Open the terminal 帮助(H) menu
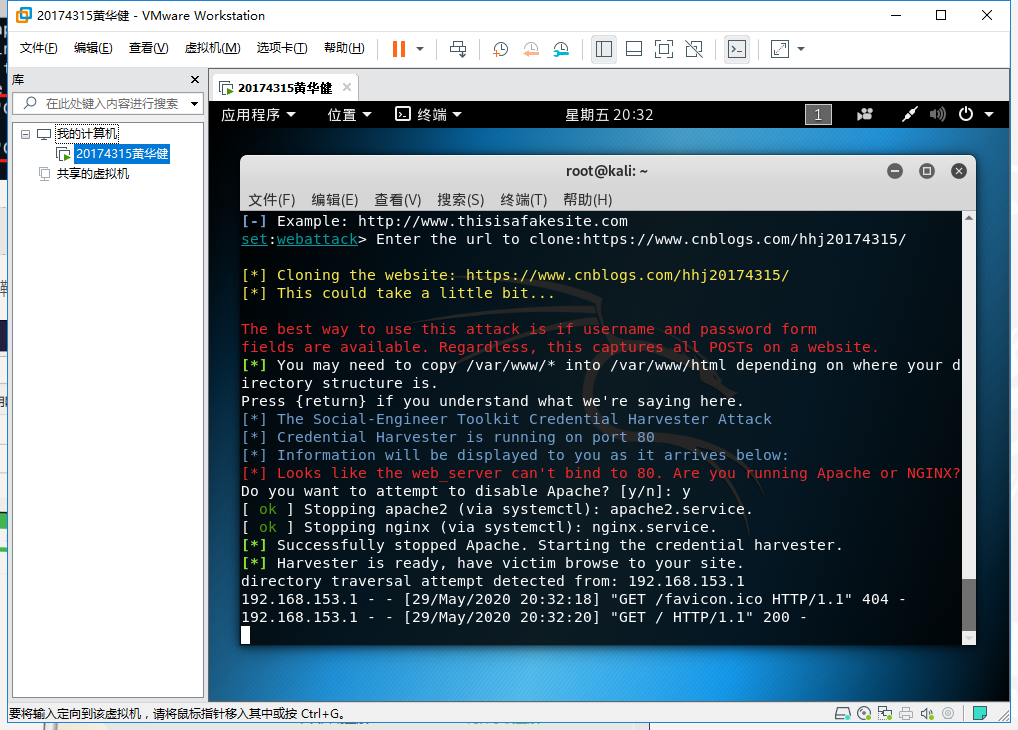 [x=587, y=199]
